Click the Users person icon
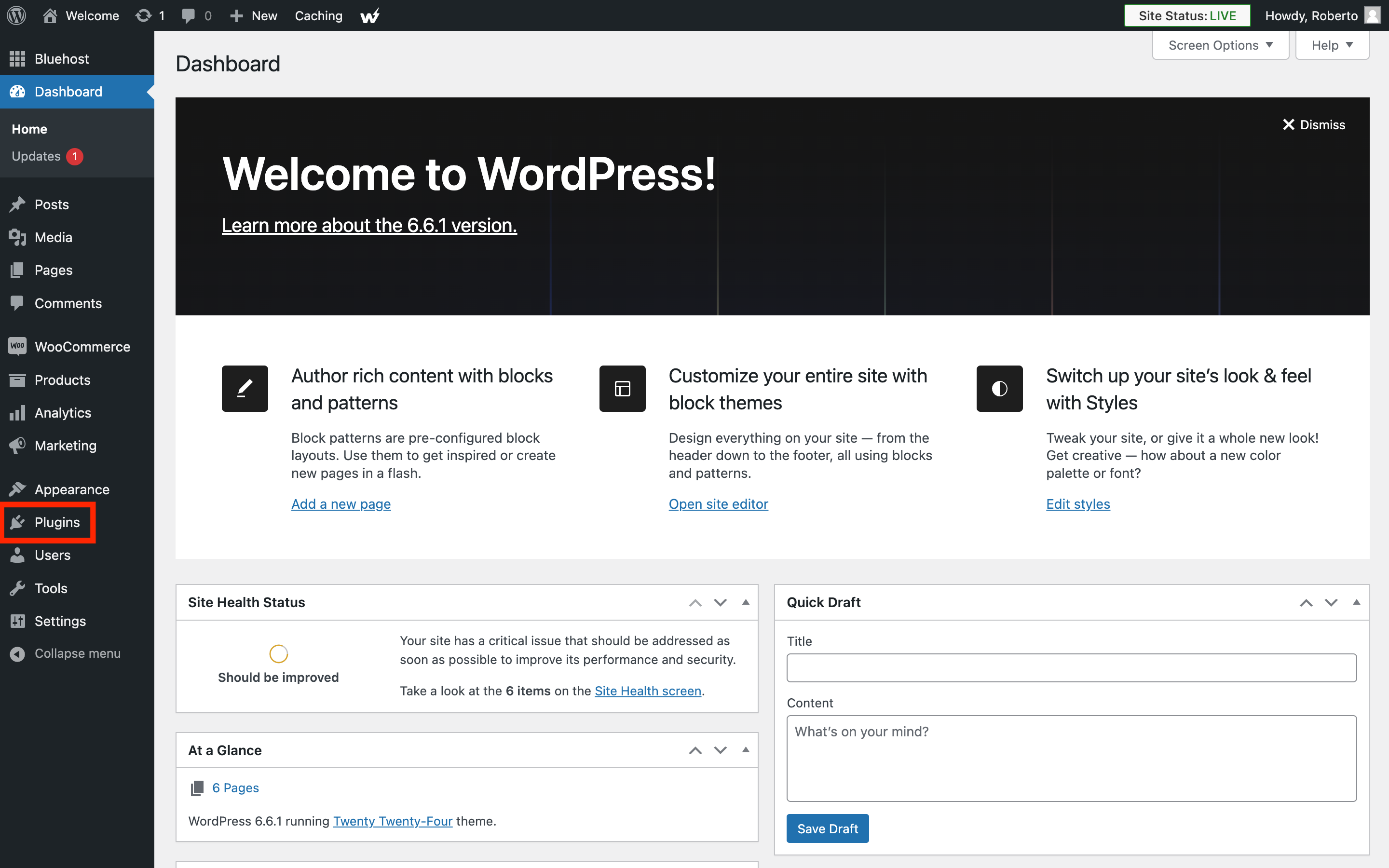The image size is (1389, 868). click(x=17, y=555)
